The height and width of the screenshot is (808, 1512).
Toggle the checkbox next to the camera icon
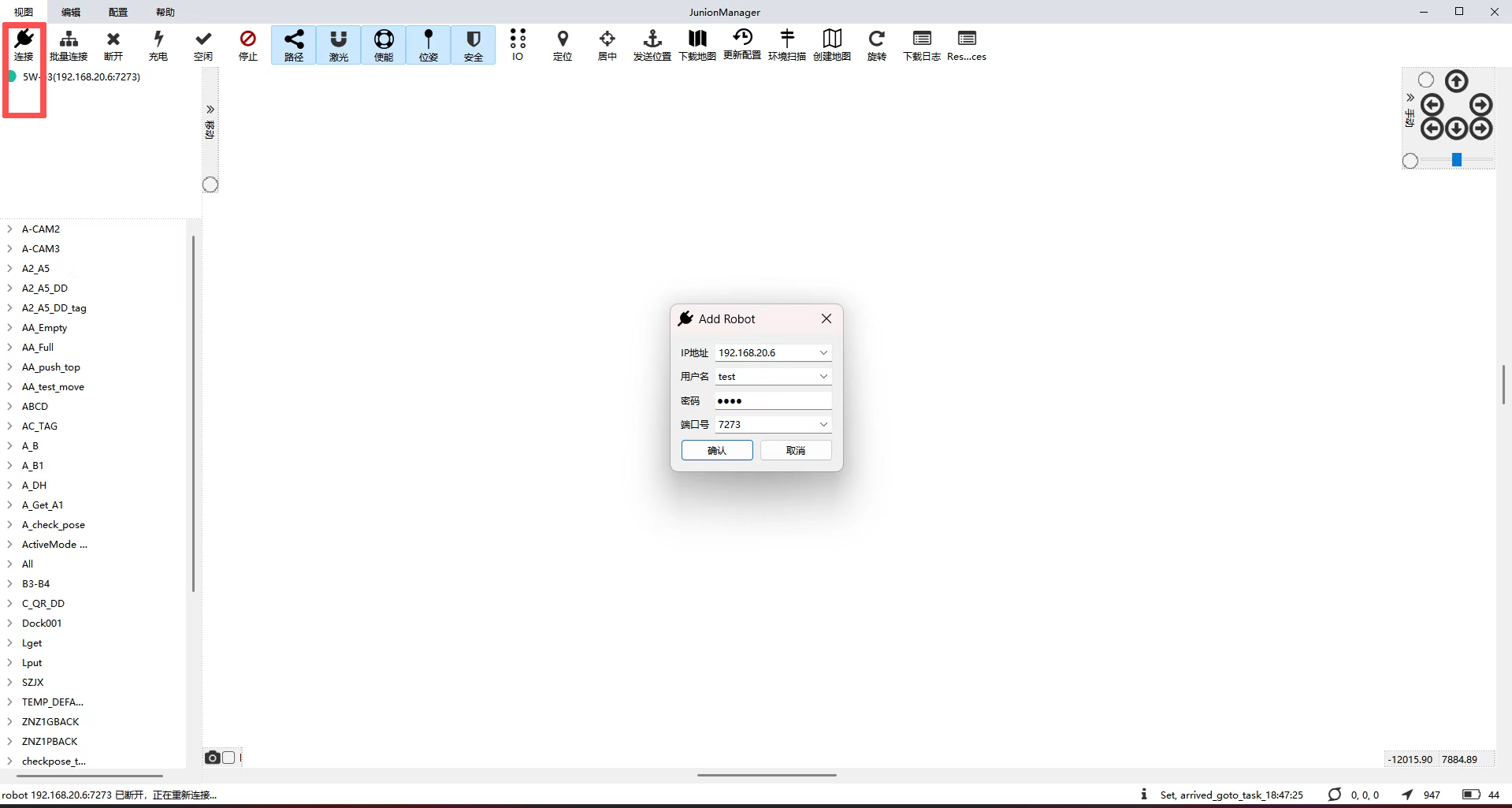click(228, 758)
